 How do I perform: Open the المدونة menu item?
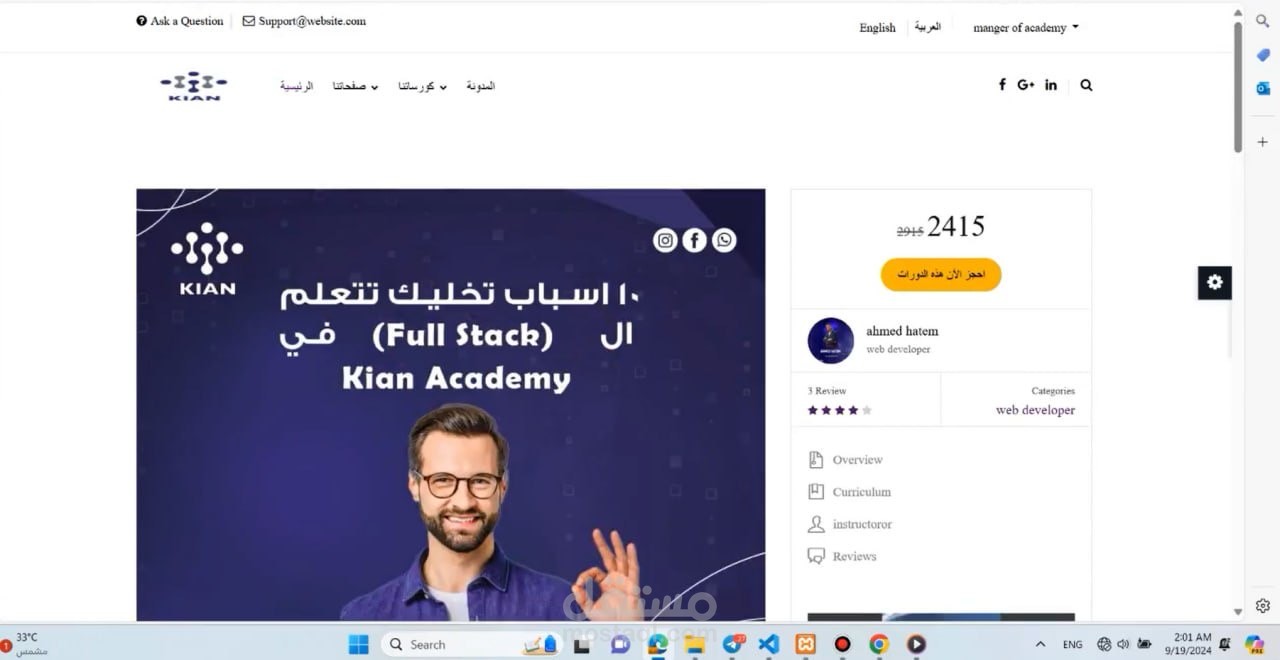tap(480, 86)
